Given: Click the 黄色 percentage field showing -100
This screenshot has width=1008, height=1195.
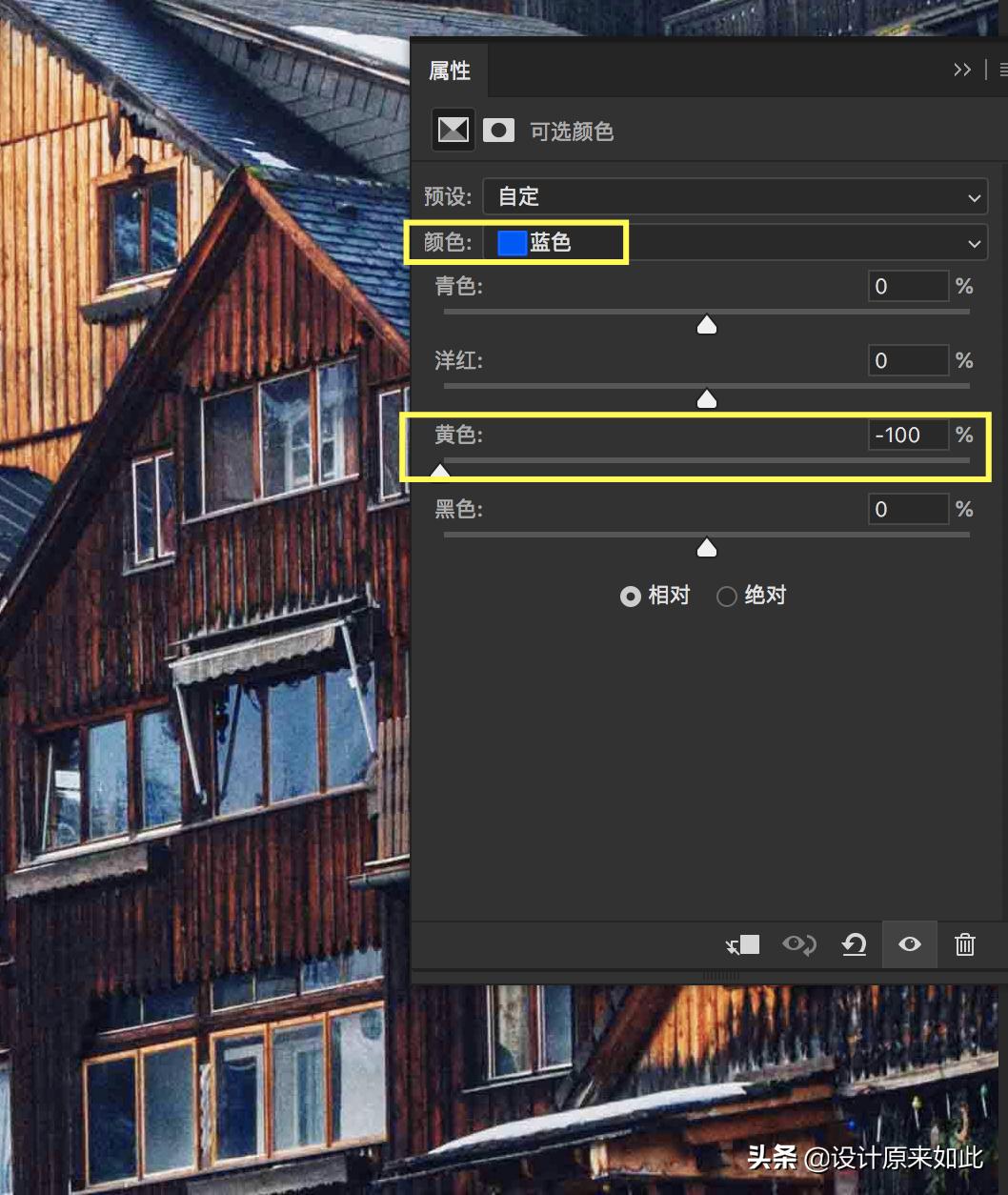Looking at the screenshot, I should pos(908,435).
